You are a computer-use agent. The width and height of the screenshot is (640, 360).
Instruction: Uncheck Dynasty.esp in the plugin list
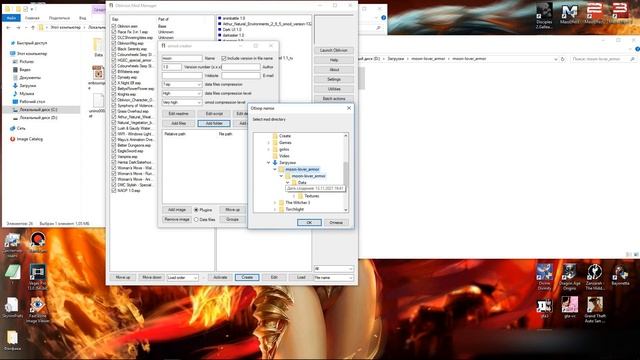tap(114, 77)
